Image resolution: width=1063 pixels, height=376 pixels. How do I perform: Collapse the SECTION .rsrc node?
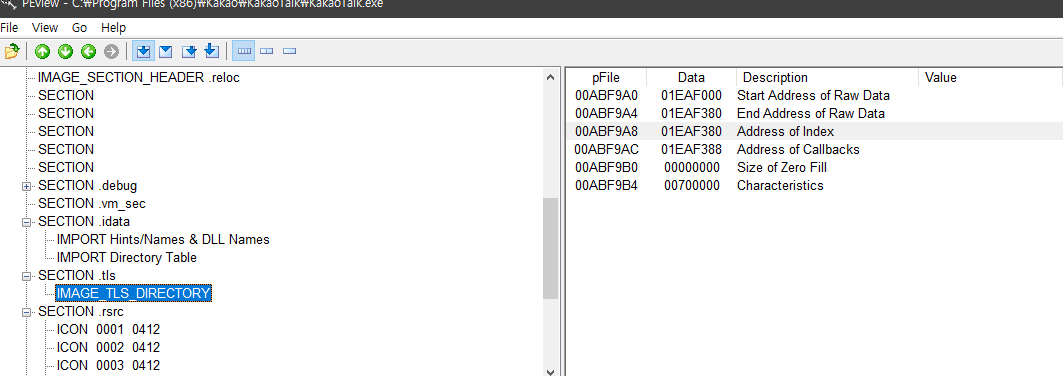[x=26, y=312]
